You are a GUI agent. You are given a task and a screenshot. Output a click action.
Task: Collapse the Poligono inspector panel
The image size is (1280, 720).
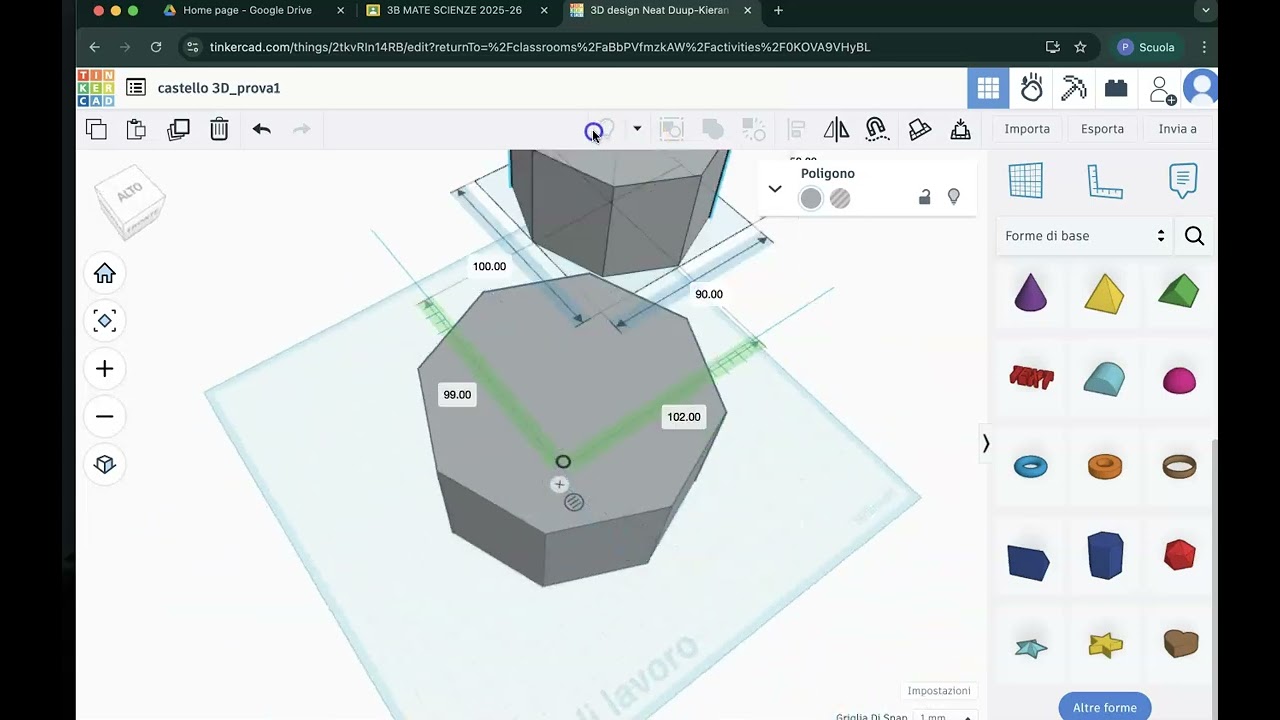click(775, 188)
